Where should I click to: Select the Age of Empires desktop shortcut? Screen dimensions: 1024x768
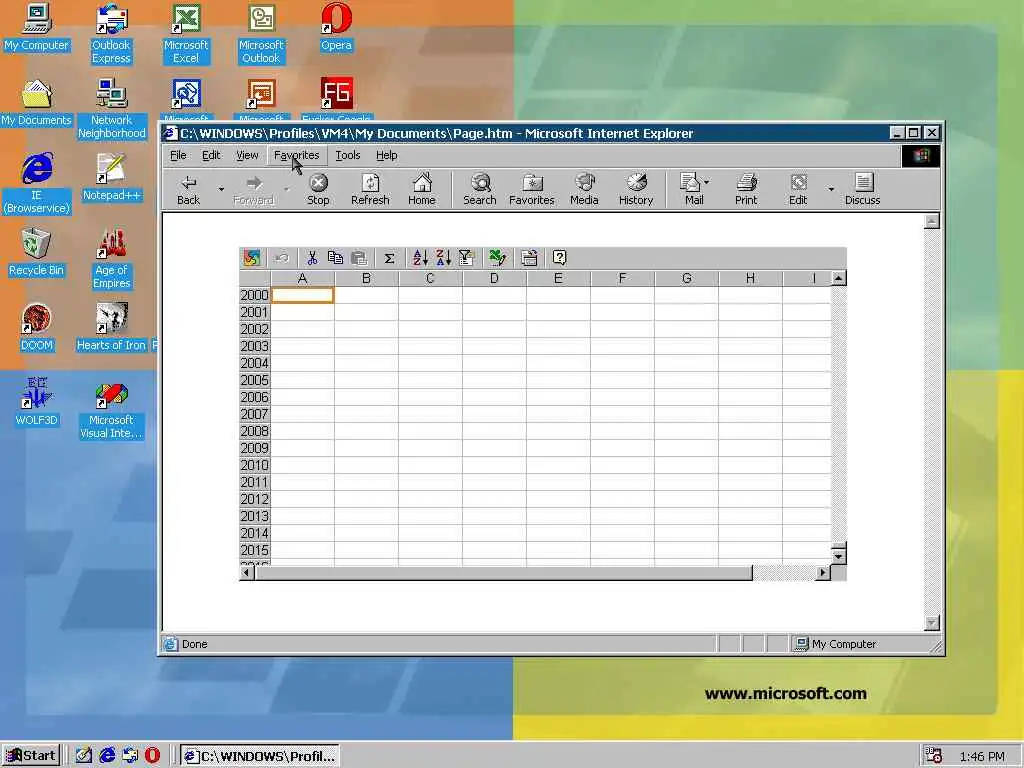pyautogui.click(x=111, y=260)
